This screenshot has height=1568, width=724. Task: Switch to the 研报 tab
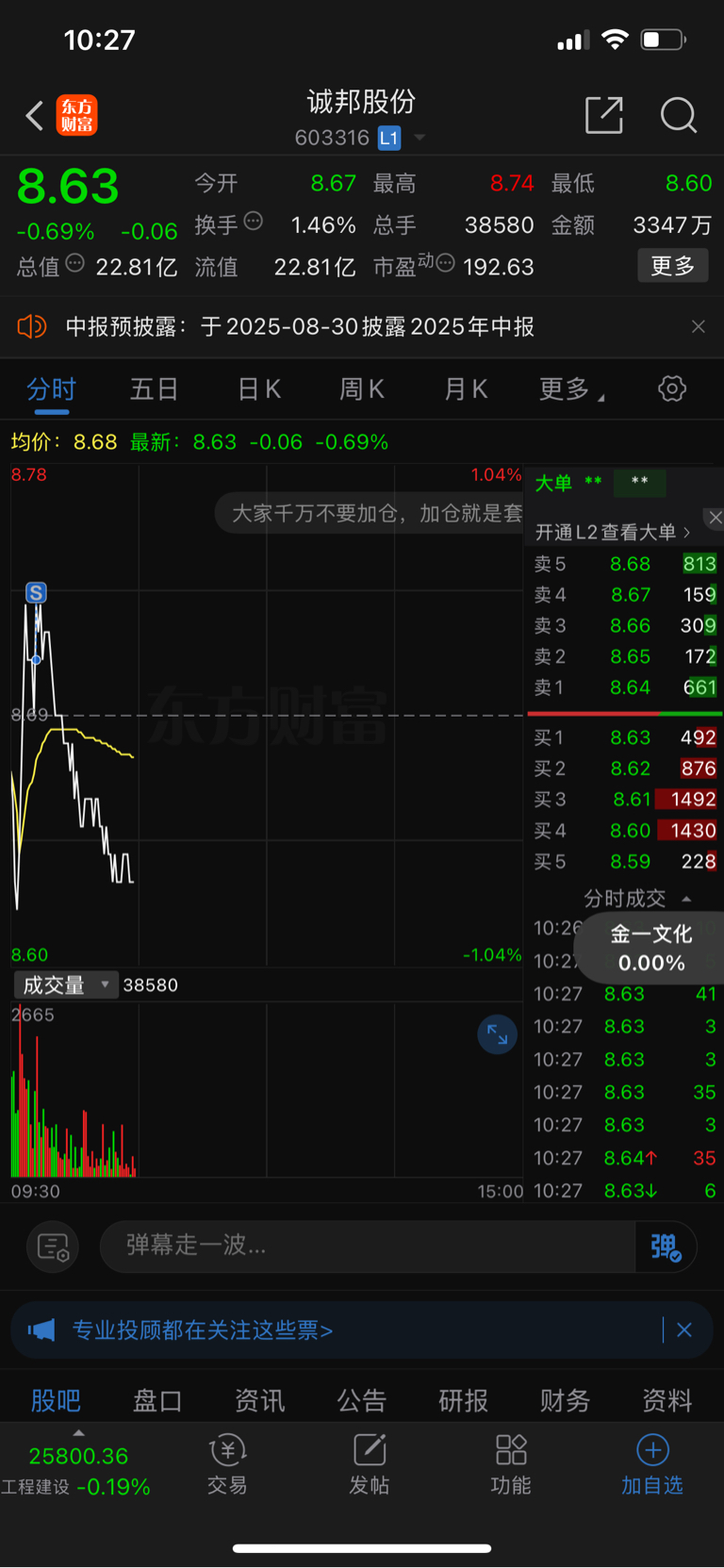[x=463, y=1401]
